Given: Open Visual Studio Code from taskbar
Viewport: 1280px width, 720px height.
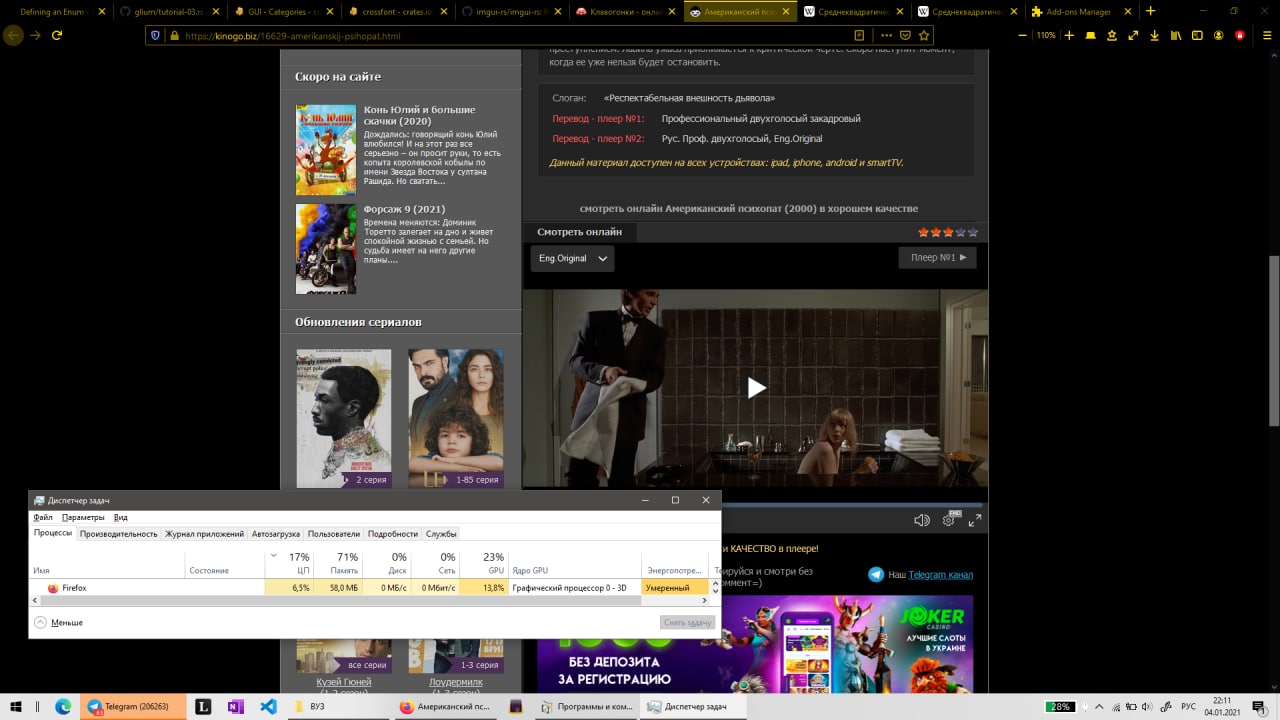Looking at the screenshot, I should 268,706.
